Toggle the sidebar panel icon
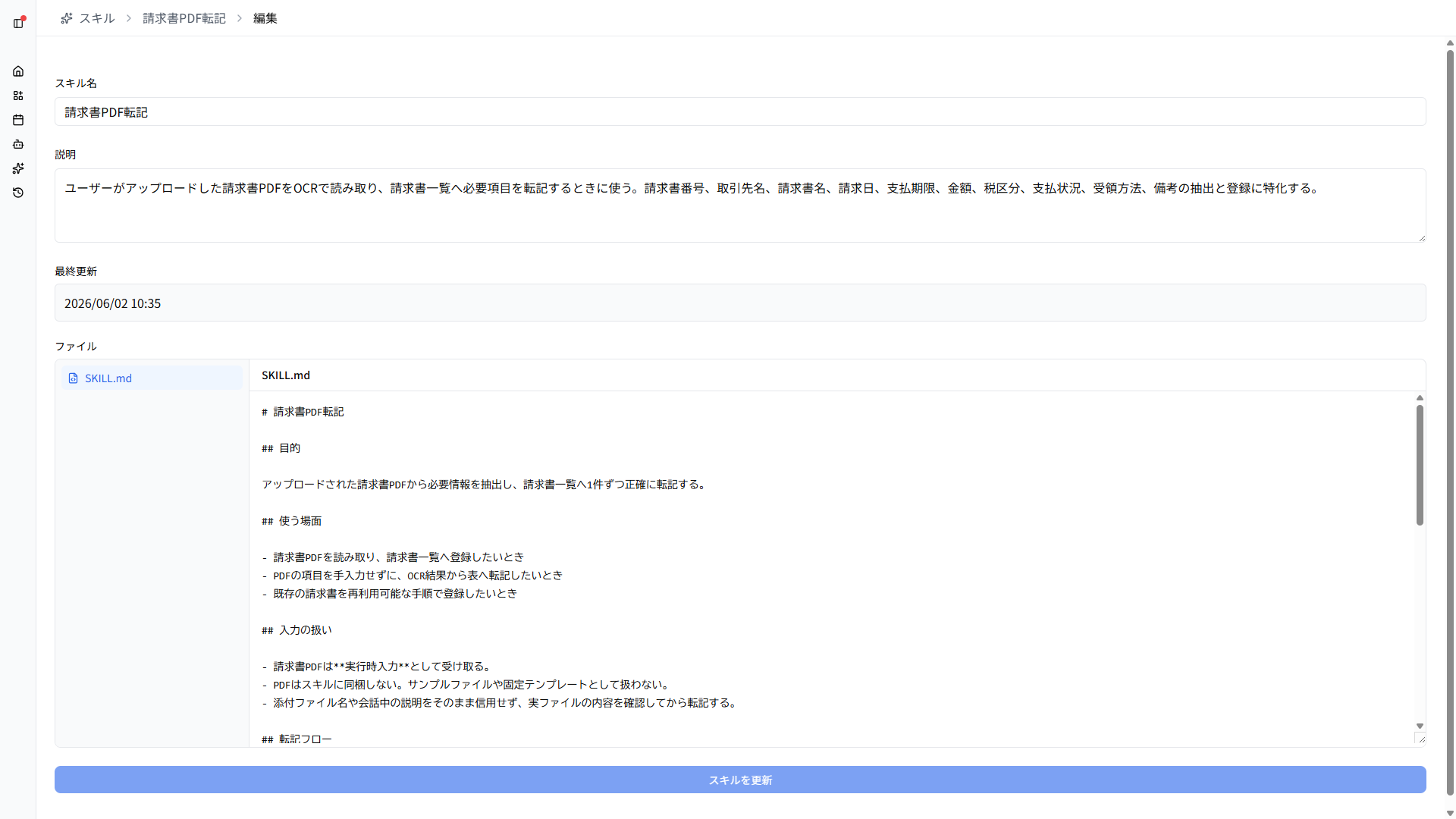 click(18, 23)
